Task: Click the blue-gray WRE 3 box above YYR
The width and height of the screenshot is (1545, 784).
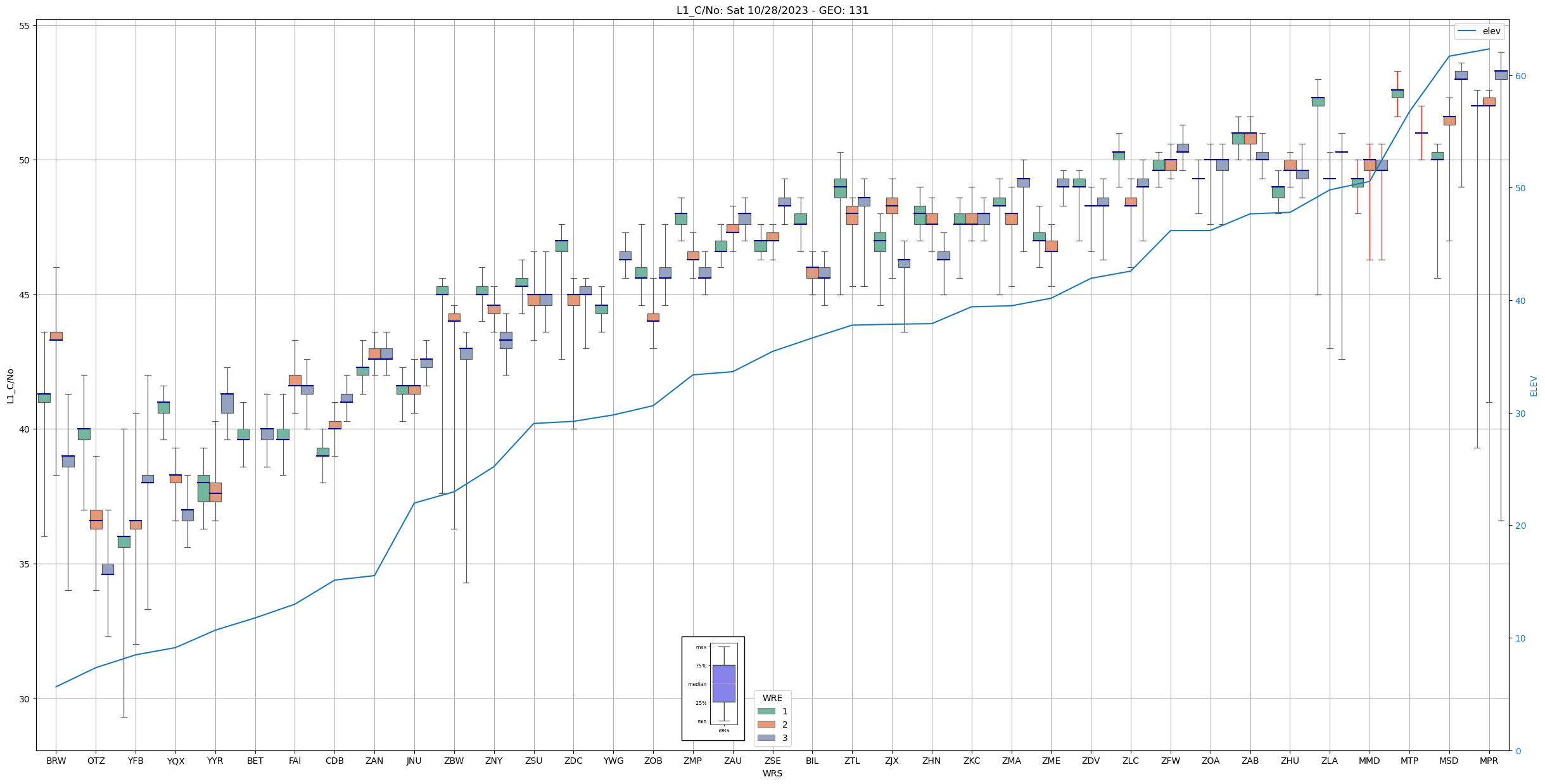Action: point(227,403)
